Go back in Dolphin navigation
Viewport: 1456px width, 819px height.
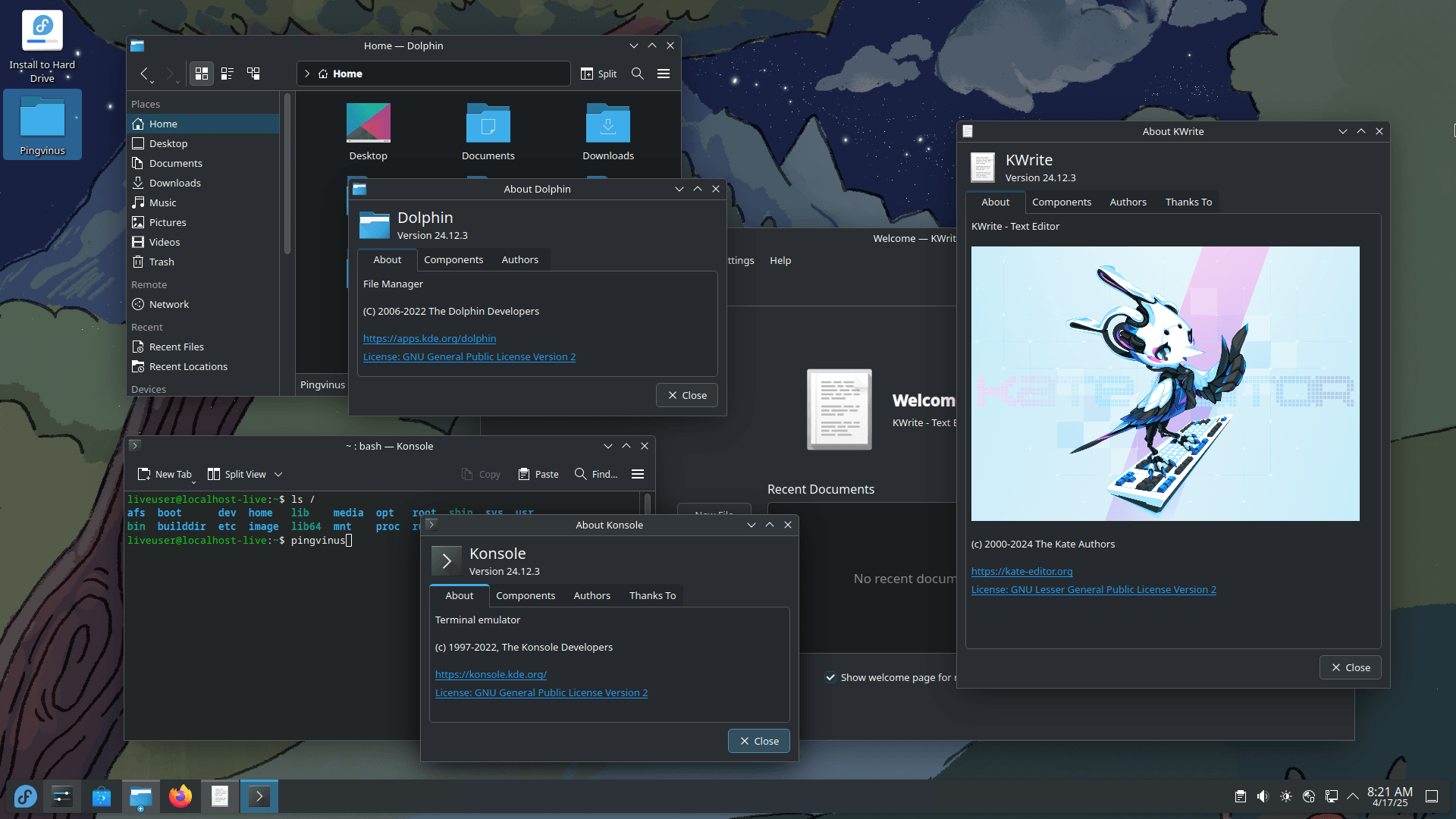(x=144, y=74)
